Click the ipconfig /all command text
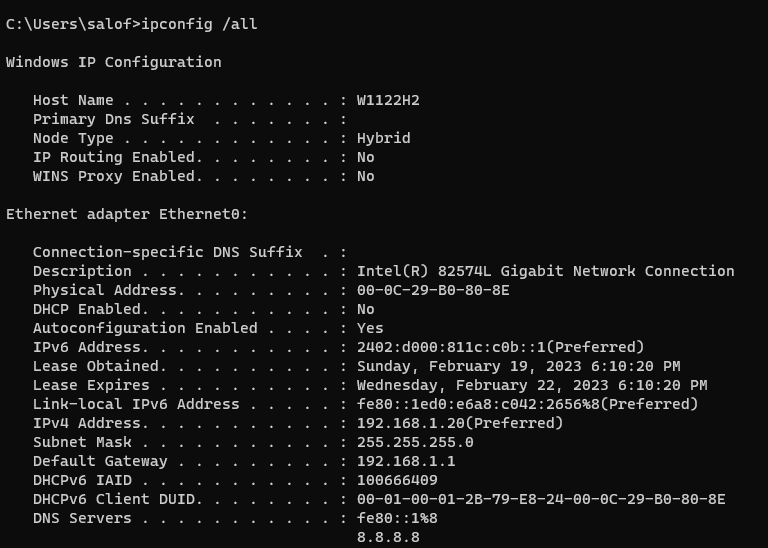768x548 pixels. [x=199, y=24]
